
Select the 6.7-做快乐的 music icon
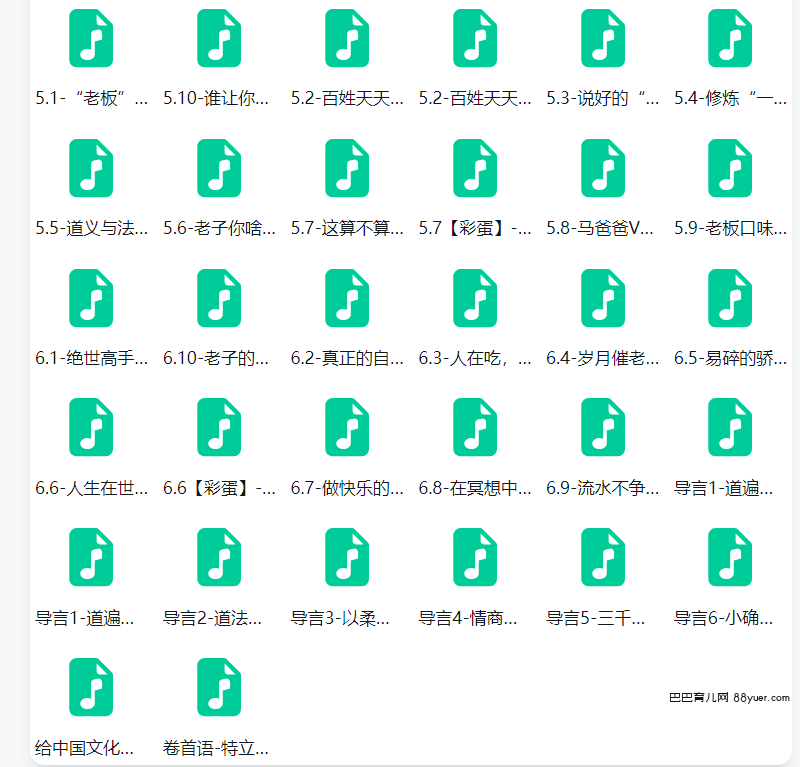click(x=347, y=427)
